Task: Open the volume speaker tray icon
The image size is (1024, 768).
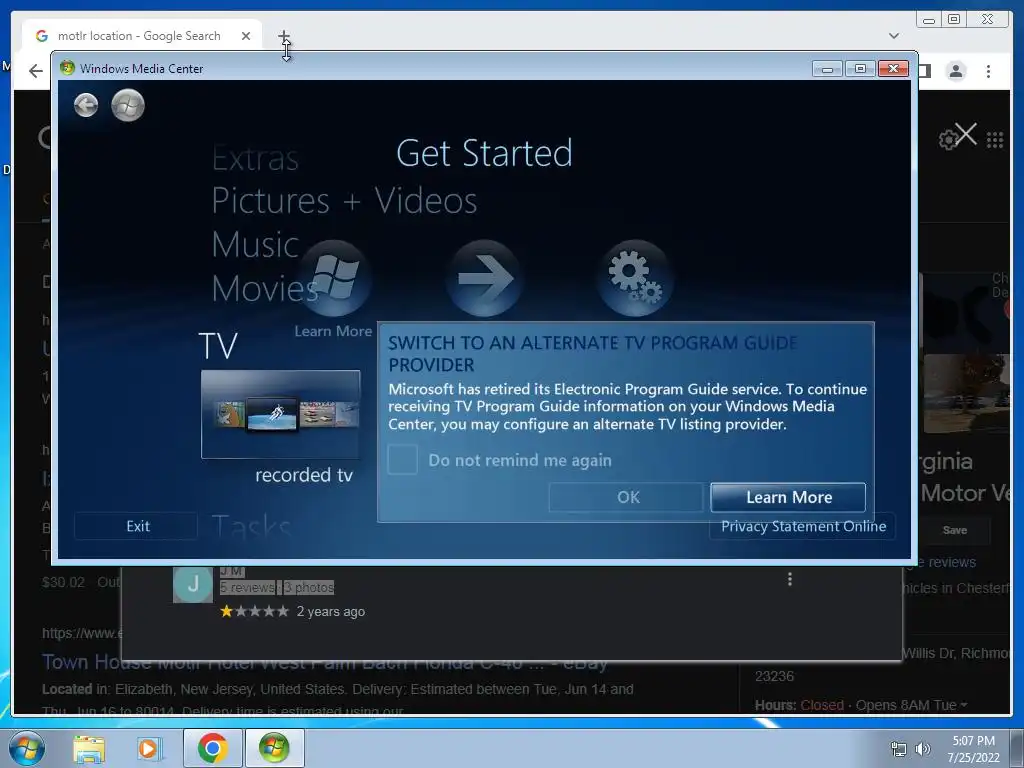Action: point(923,749)
